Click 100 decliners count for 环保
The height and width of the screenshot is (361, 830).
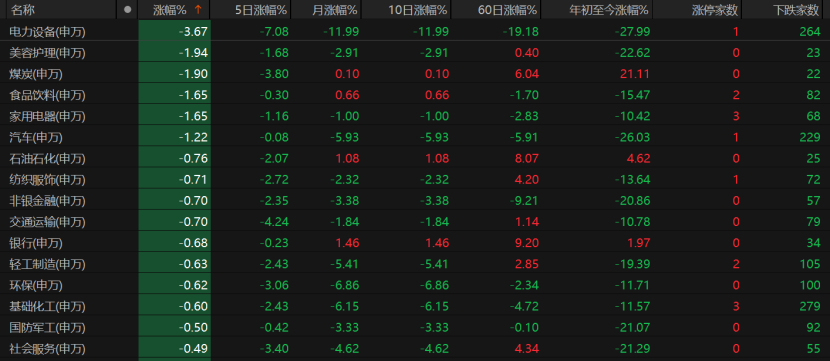pyautogui.click(x=810, y=285)
